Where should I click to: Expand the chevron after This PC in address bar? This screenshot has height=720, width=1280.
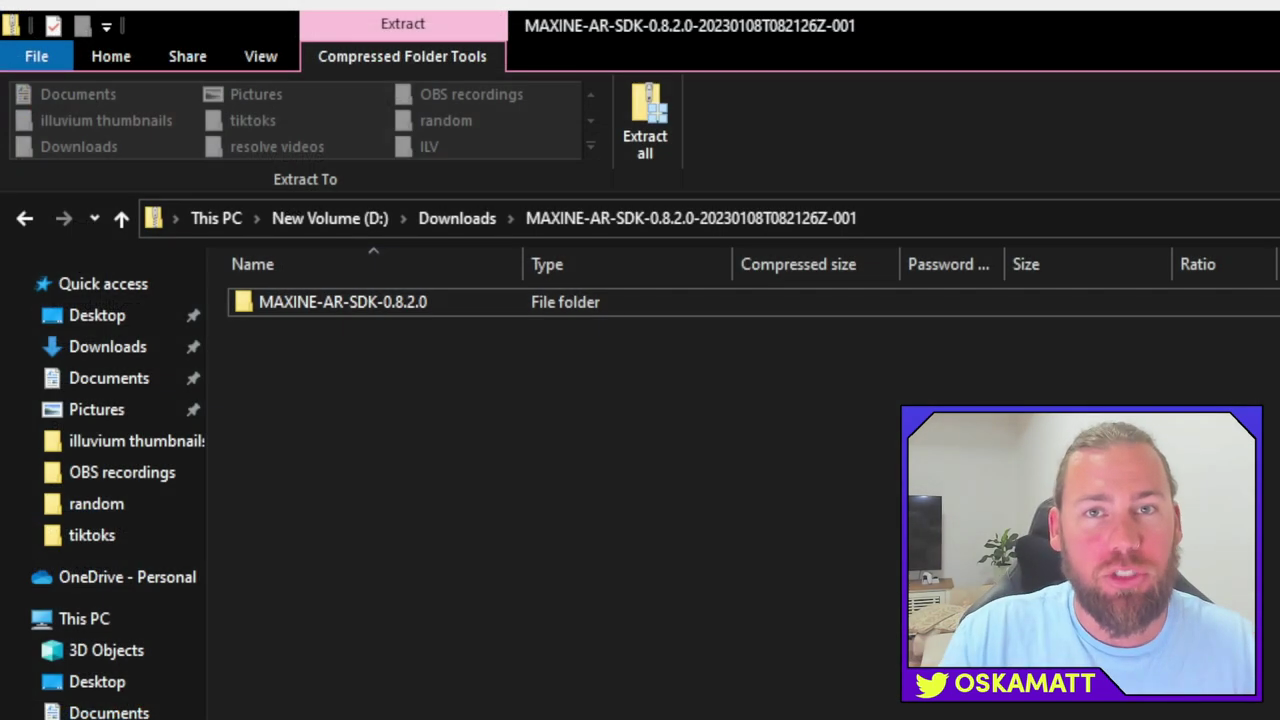(257, 218)
